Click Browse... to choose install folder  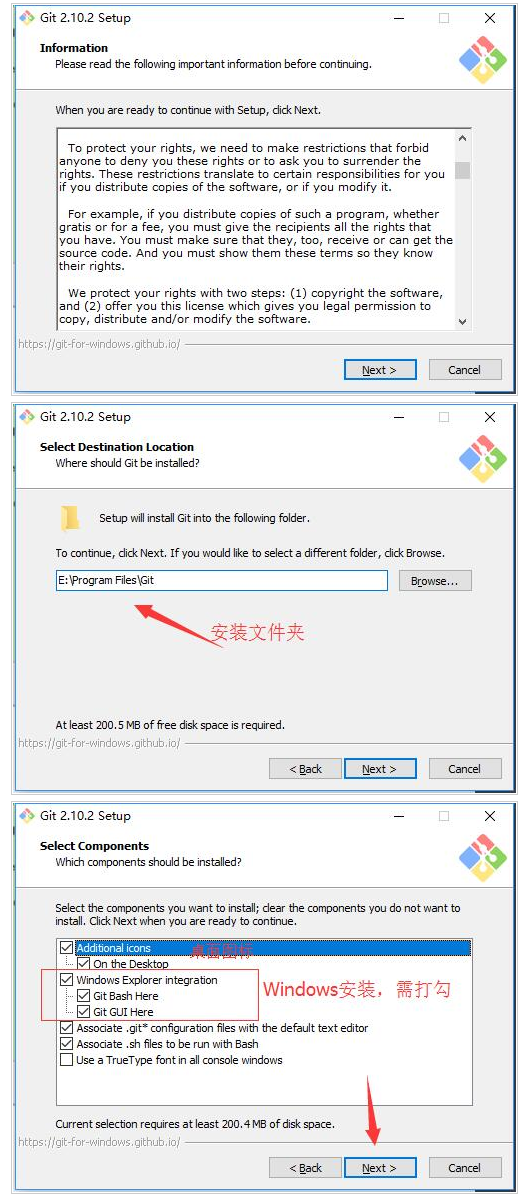click(435, 581)
